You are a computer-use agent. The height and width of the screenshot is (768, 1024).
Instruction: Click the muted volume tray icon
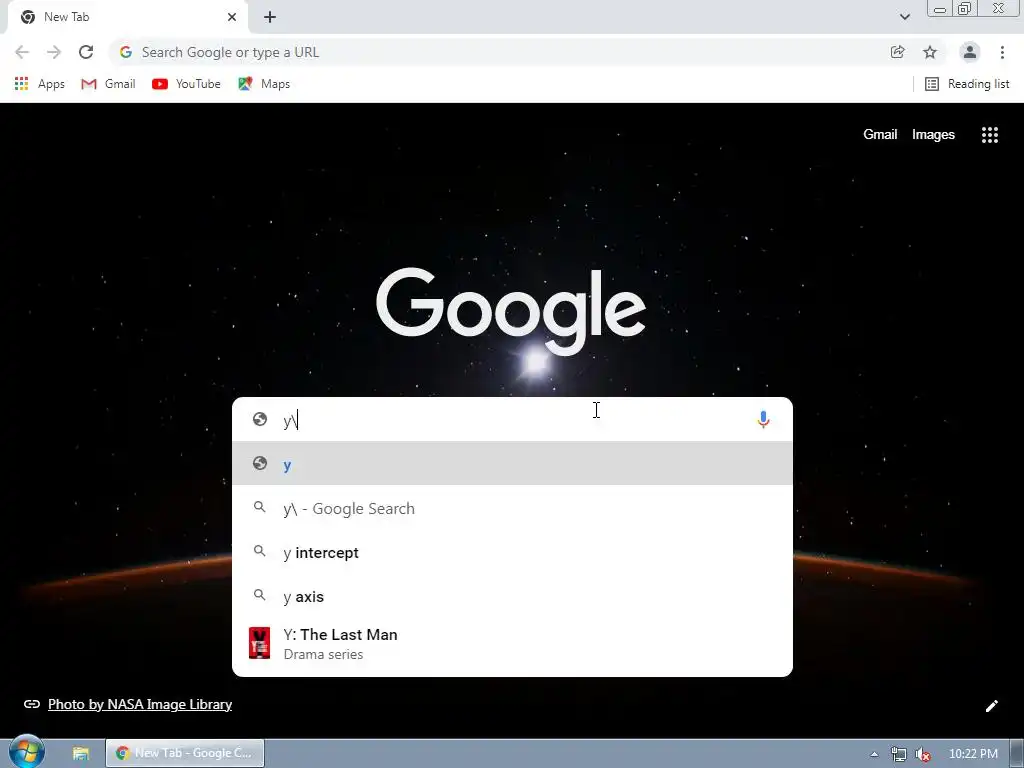point(923,754)
